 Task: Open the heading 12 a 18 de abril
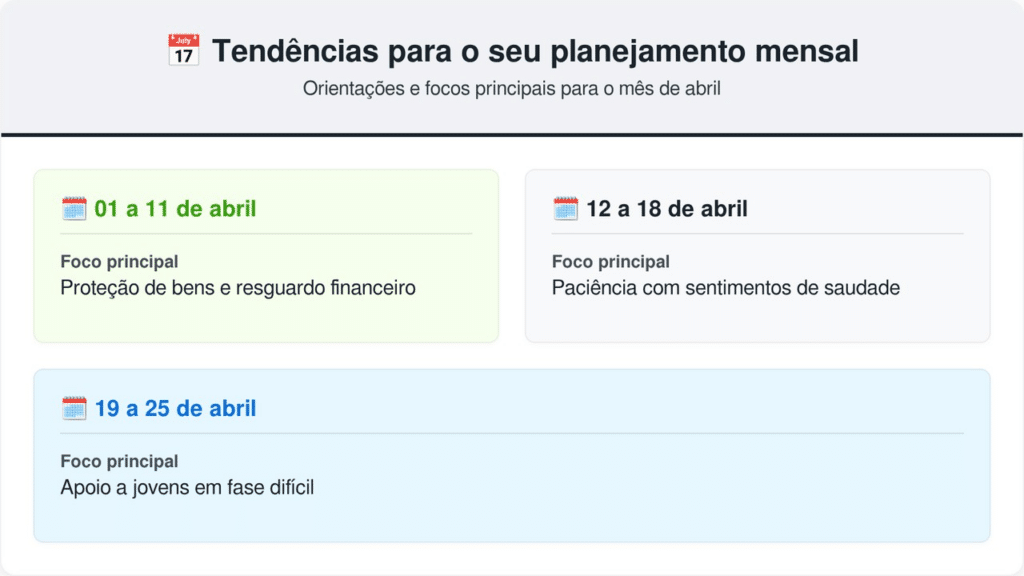pyautogui.click(x=667, y=209)
